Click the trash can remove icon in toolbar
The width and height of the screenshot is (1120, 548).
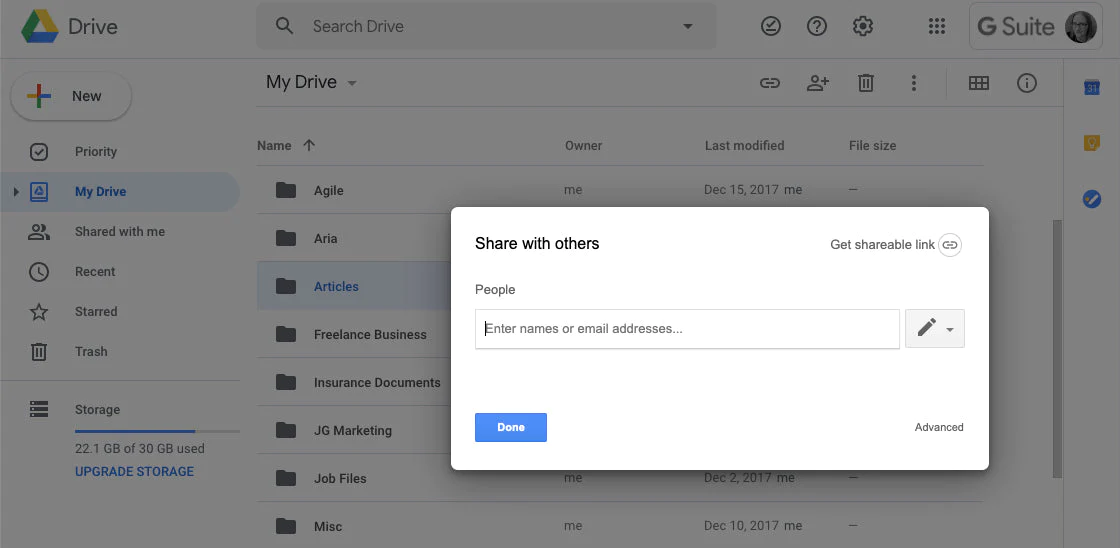pos(865,83)
